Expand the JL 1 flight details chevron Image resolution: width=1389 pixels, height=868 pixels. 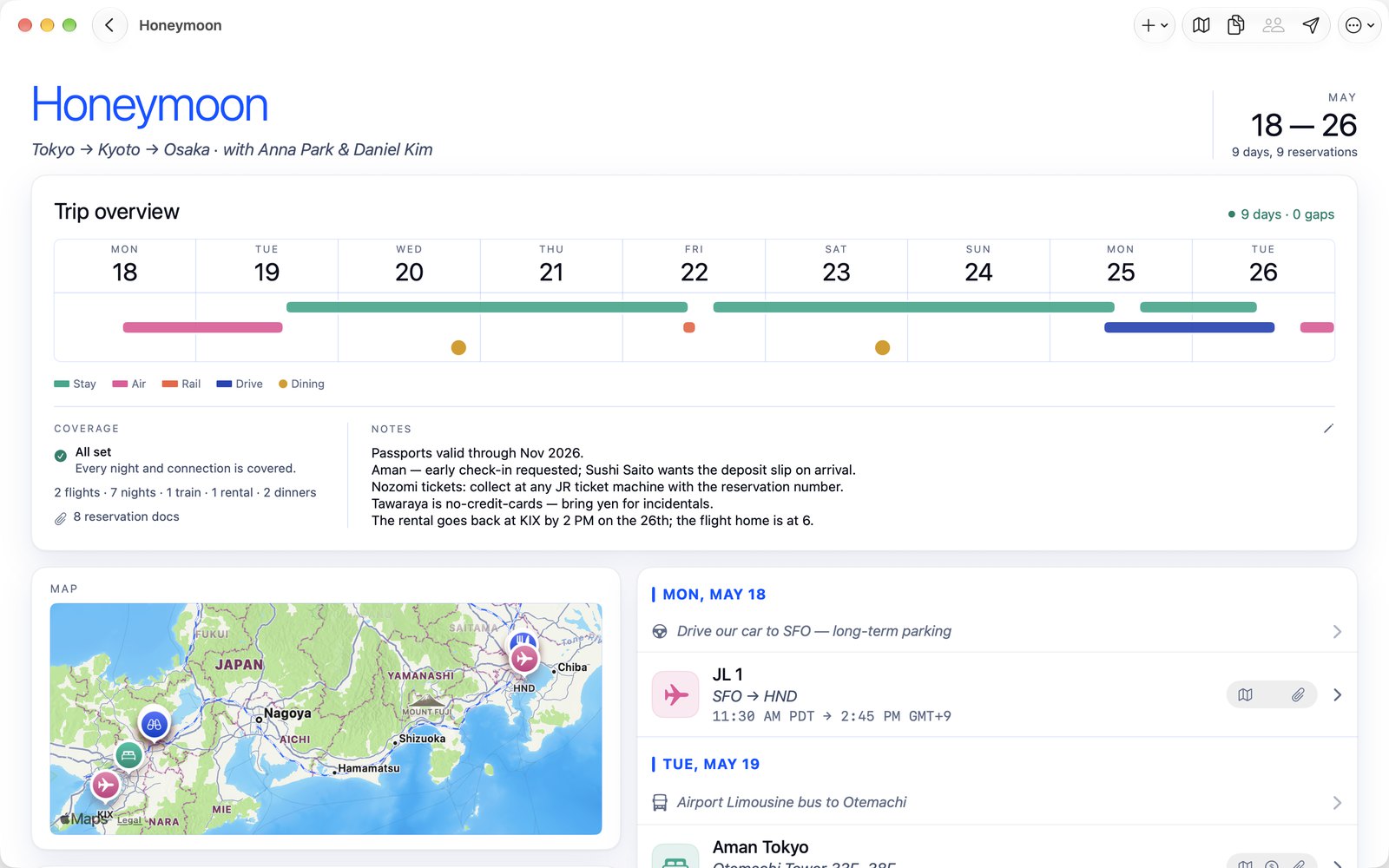pyautogui.click(x=1337, y=694)
